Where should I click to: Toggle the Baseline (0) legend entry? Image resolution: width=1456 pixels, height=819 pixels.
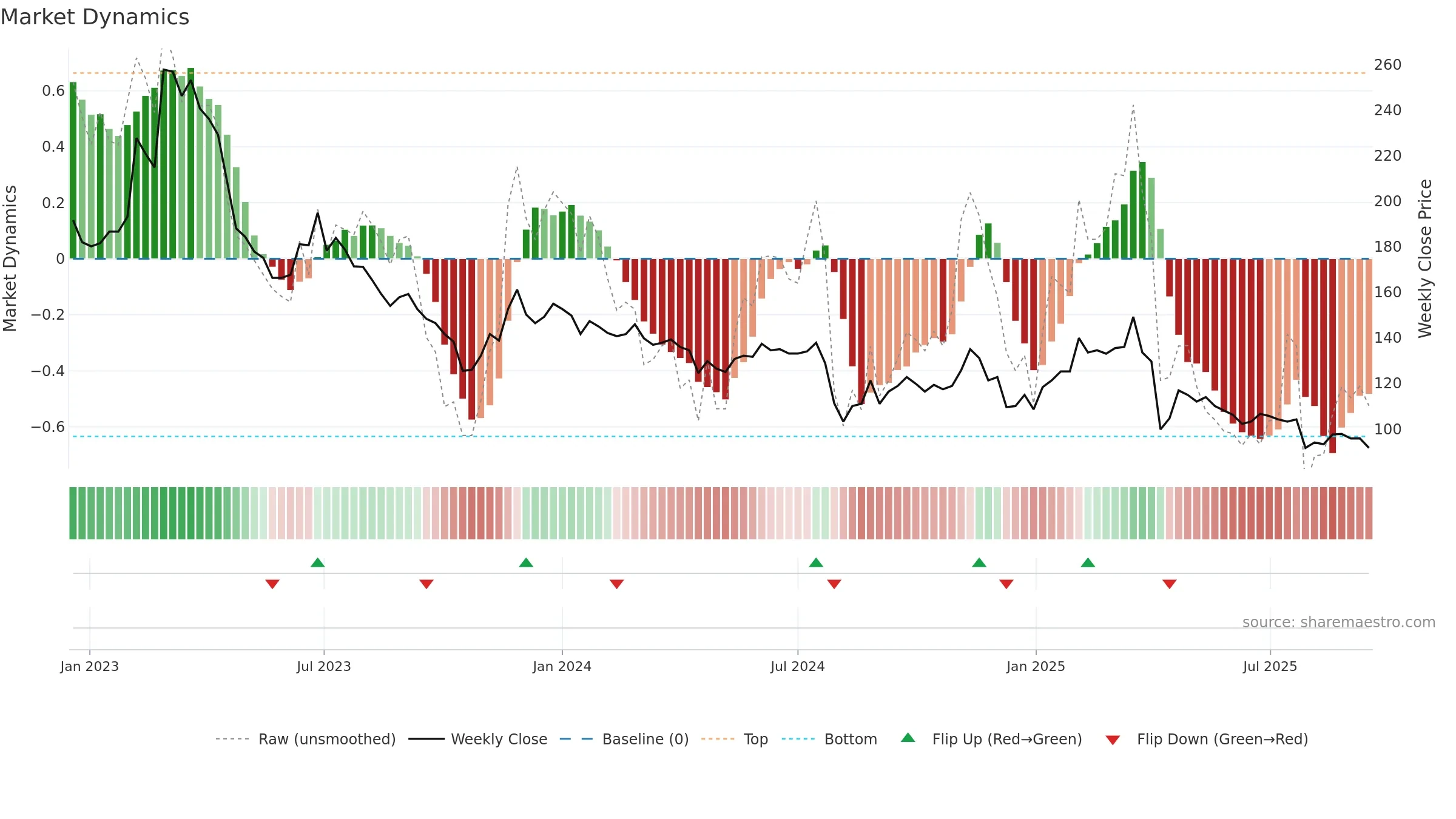(624, 739)
